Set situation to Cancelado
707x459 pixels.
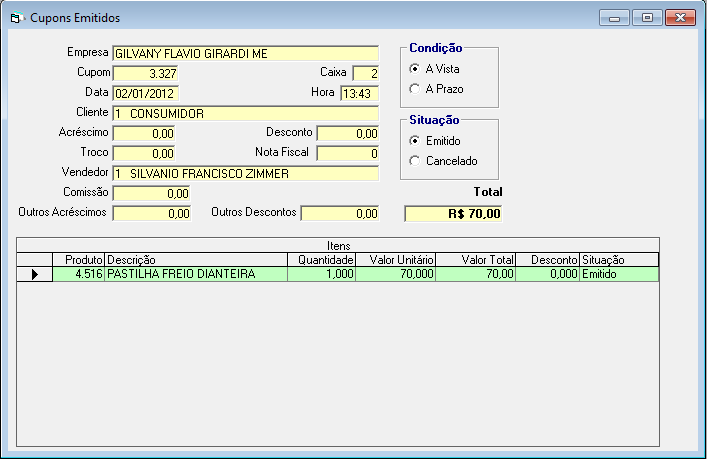[415, 161]
